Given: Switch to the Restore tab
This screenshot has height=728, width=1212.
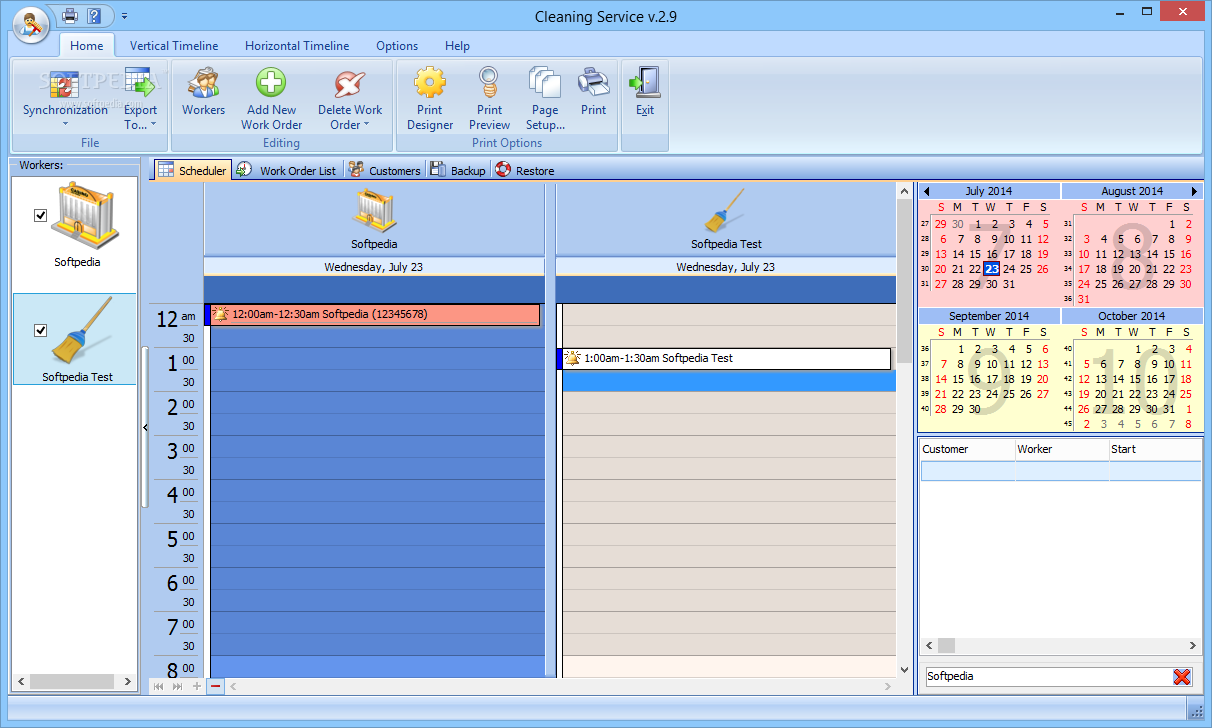Looking at the screenshot, I should 525,171.
